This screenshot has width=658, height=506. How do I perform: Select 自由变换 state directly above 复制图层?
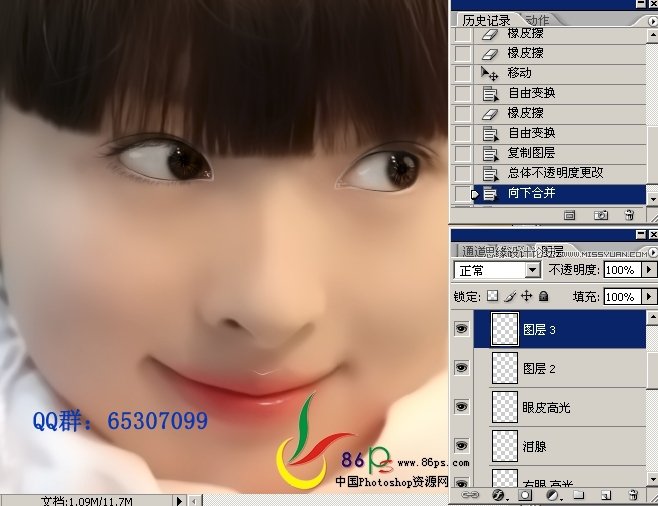point(560,133)
